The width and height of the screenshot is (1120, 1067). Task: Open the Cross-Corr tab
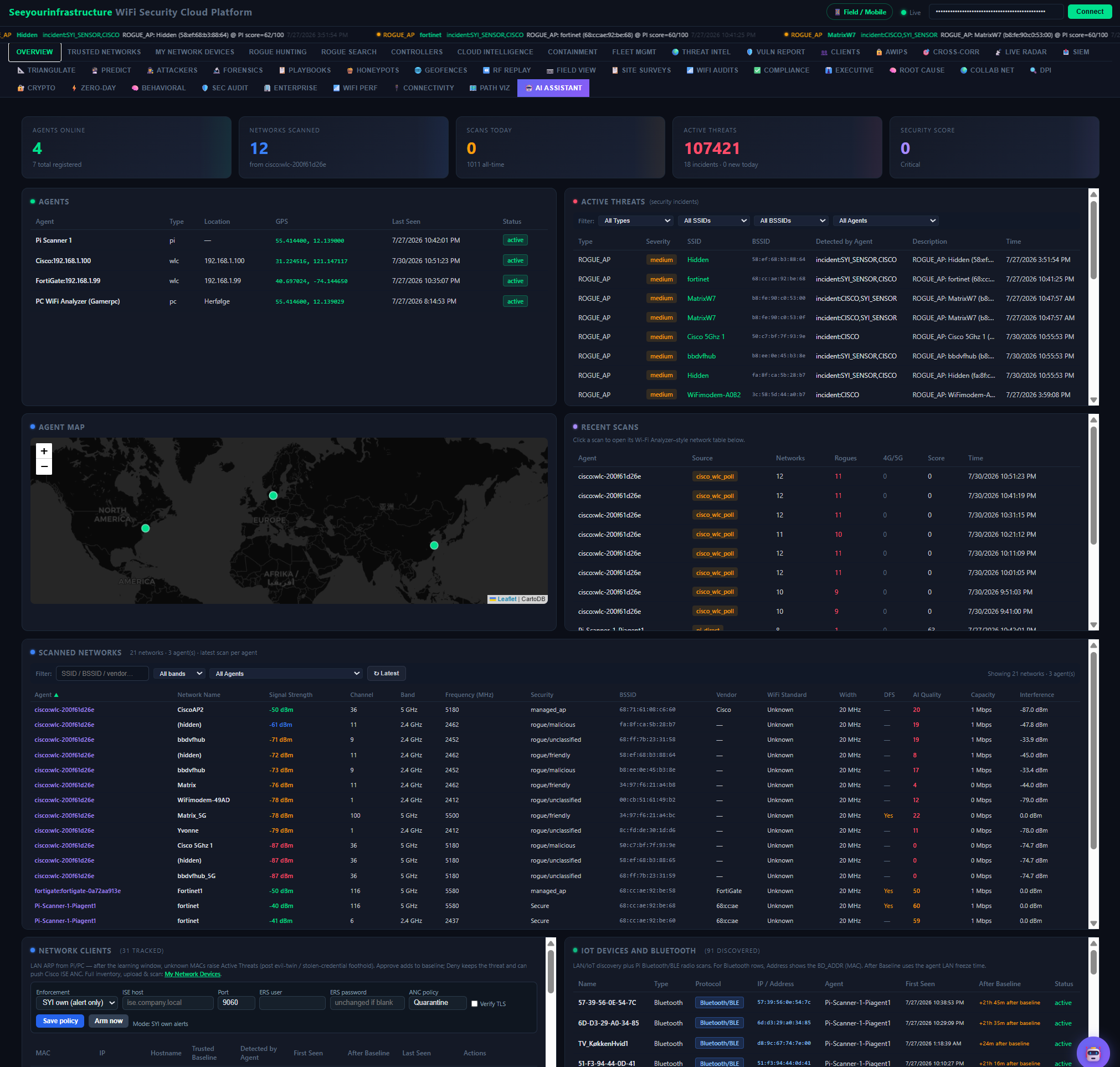pyautogui.click(x=951, y=52)
